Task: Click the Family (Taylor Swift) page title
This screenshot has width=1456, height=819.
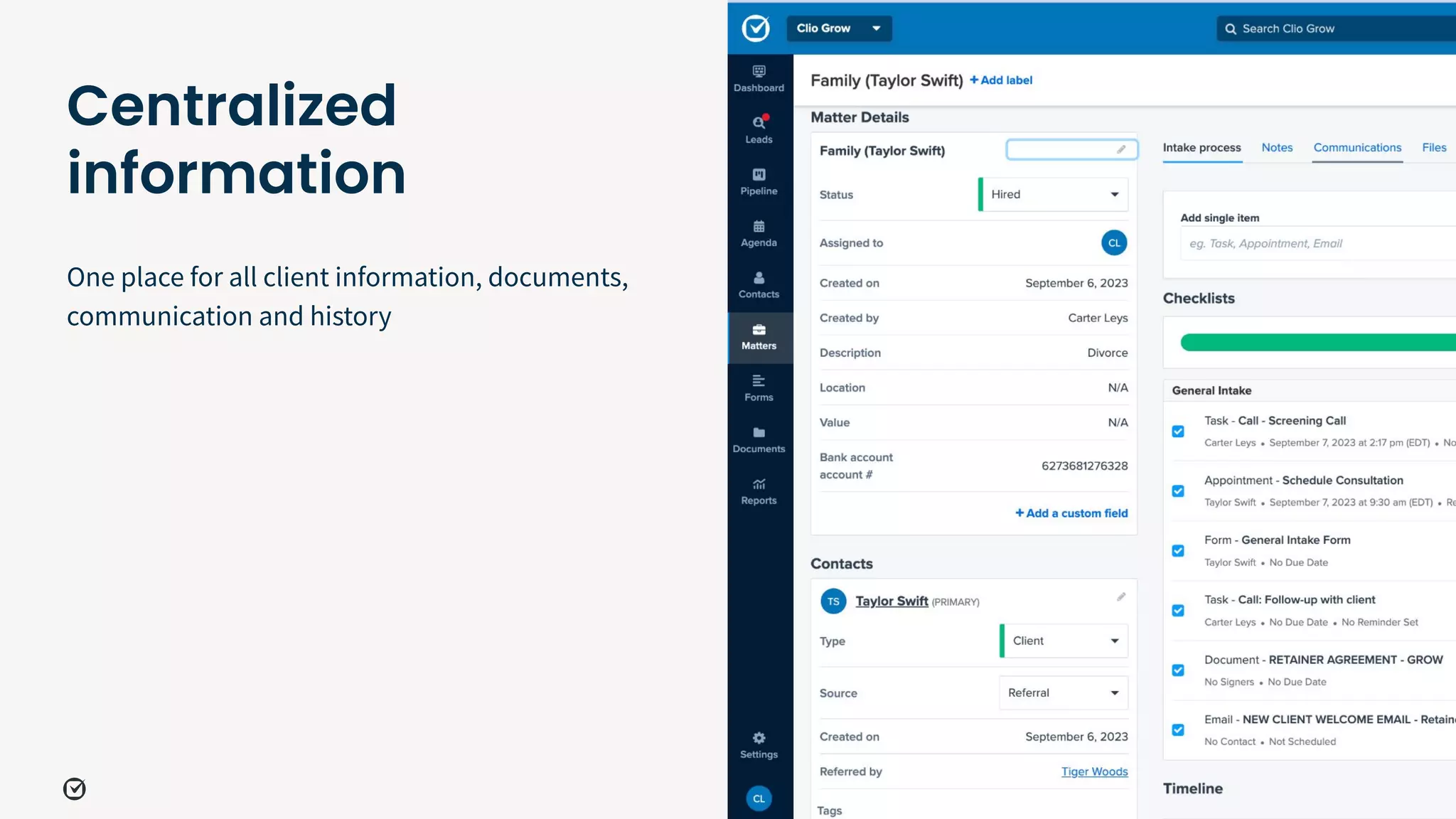Action: coord(887,80)
